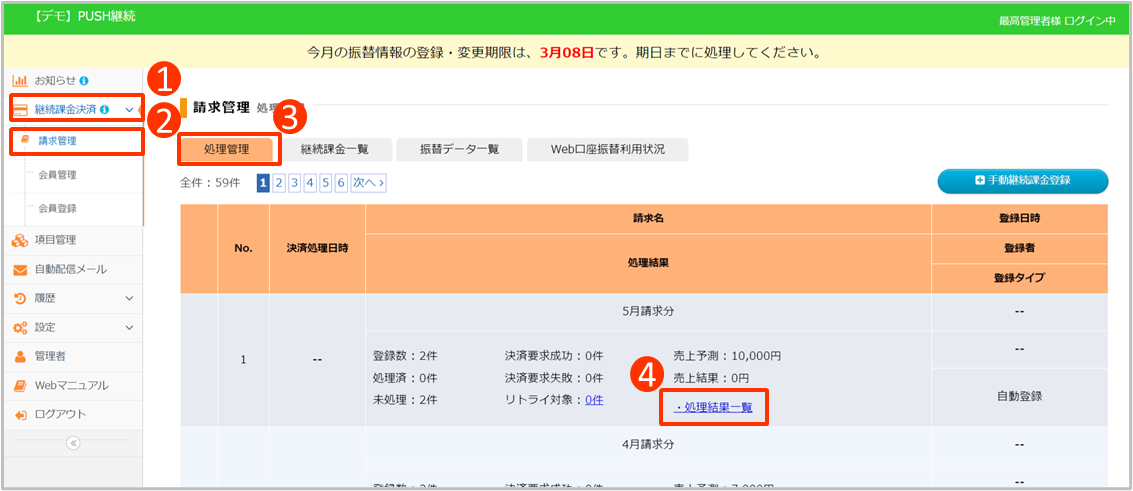Click the ログアウト exit icon
This screenshot has height=491, width=1133.
[20, 415]
